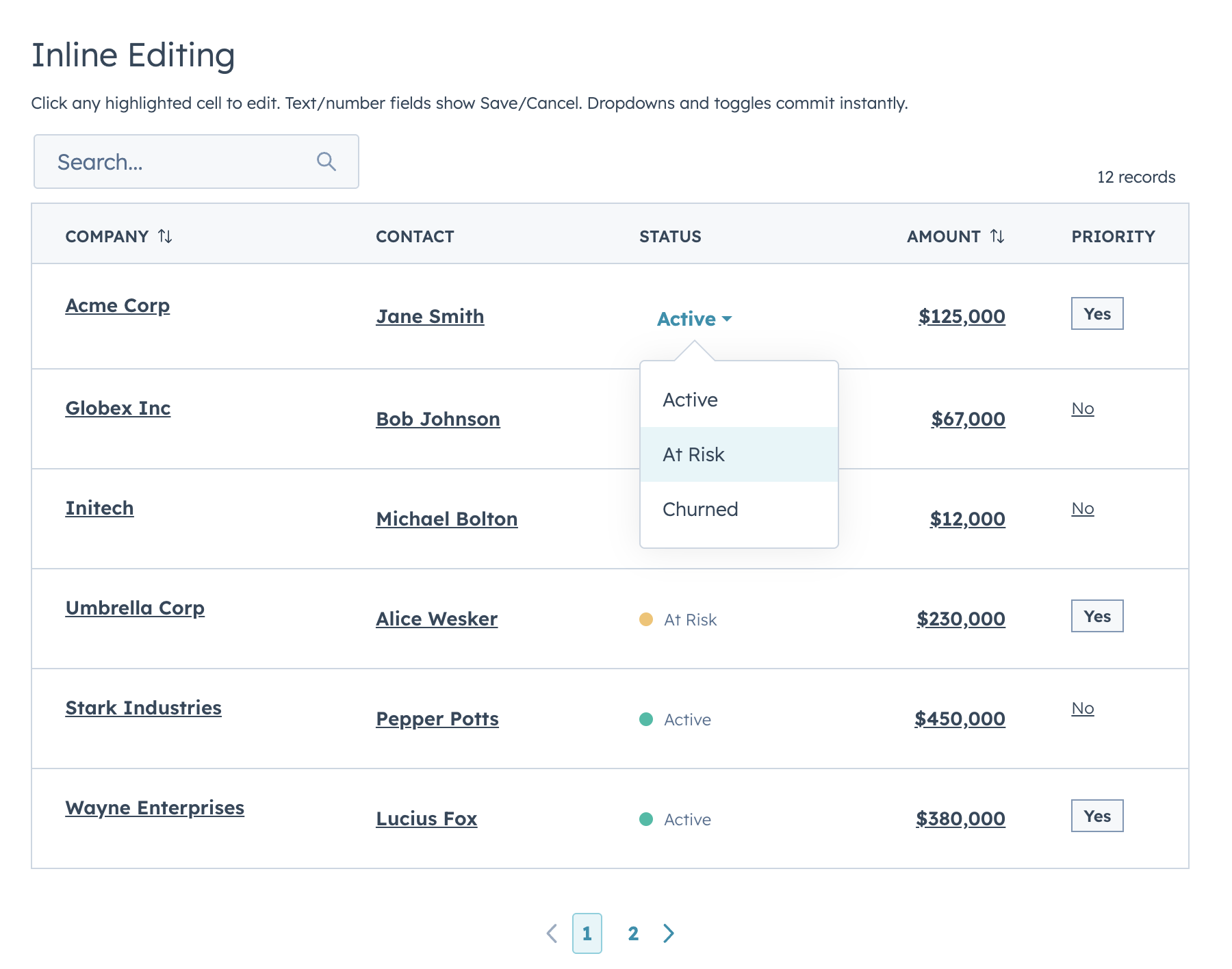Image resolution: width=1232 pixels, height=969 pixels.
Task: Click the yellow At Risk dot for Umbrella Corp
Action: [647, 619]
